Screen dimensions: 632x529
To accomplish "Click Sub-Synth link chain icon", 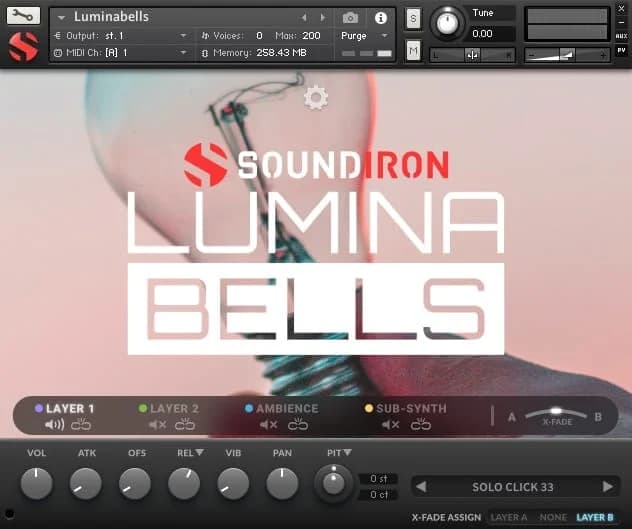I will tap(421, 425).
